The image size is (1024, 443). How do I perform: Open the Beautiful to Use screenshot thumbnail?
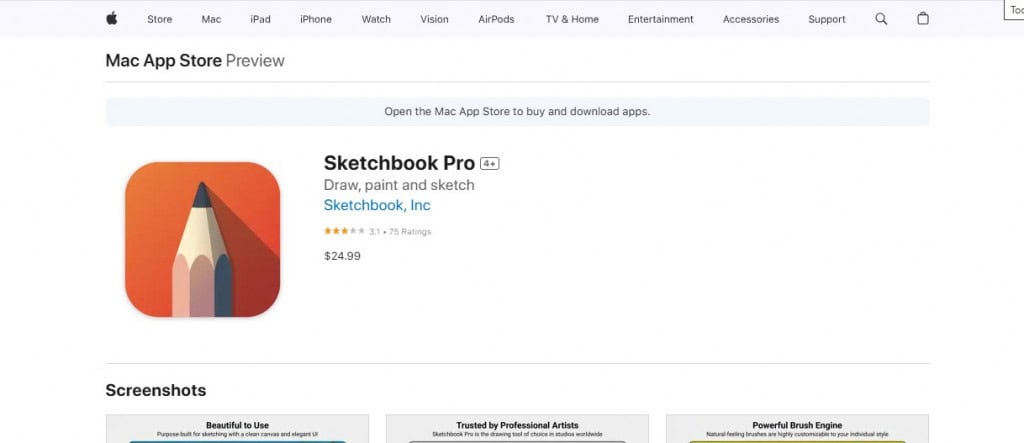point(237,429)
